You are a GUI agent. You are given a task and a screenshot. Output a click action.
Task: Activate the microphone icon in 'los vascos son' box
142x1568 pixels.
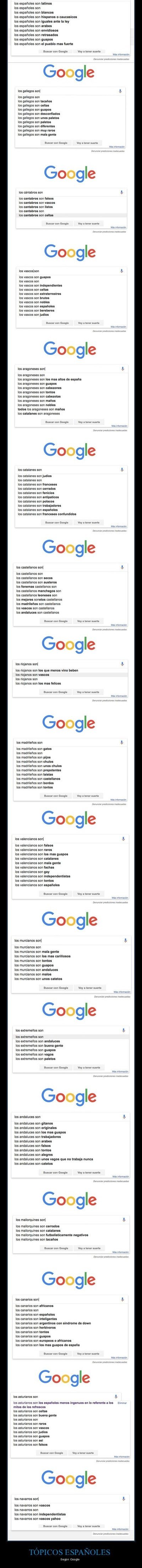click(x=122, y=271)
